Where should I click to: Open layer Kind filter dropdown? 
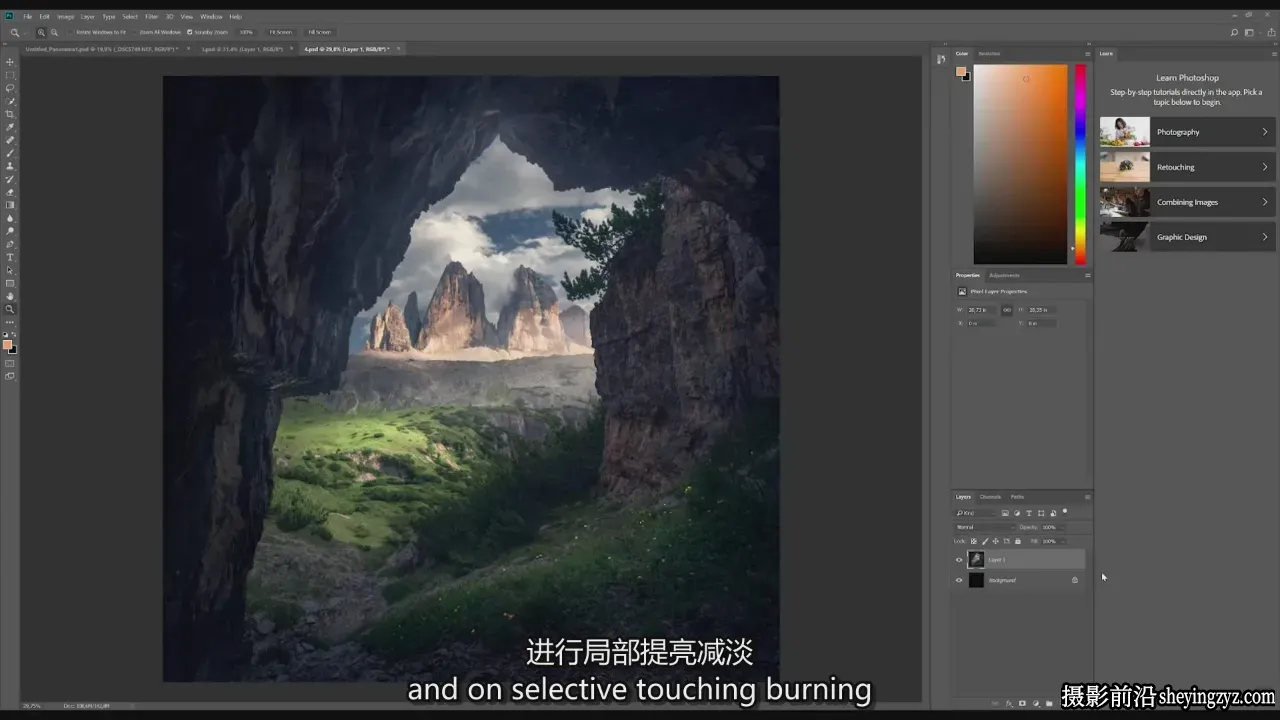click(x=977, y=513)
